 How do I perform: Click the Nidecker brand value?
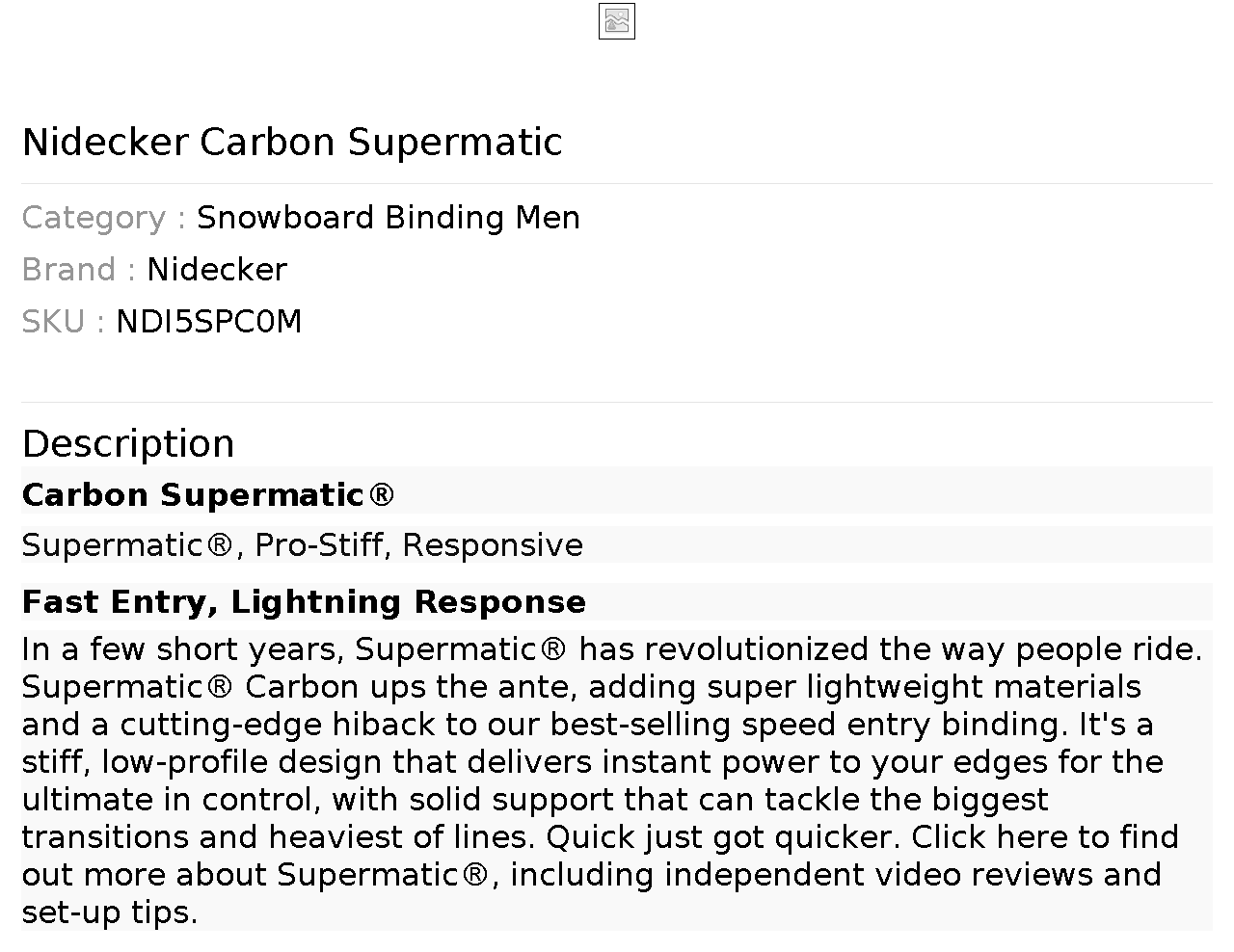pyautogui.click(x=216, y=270)
